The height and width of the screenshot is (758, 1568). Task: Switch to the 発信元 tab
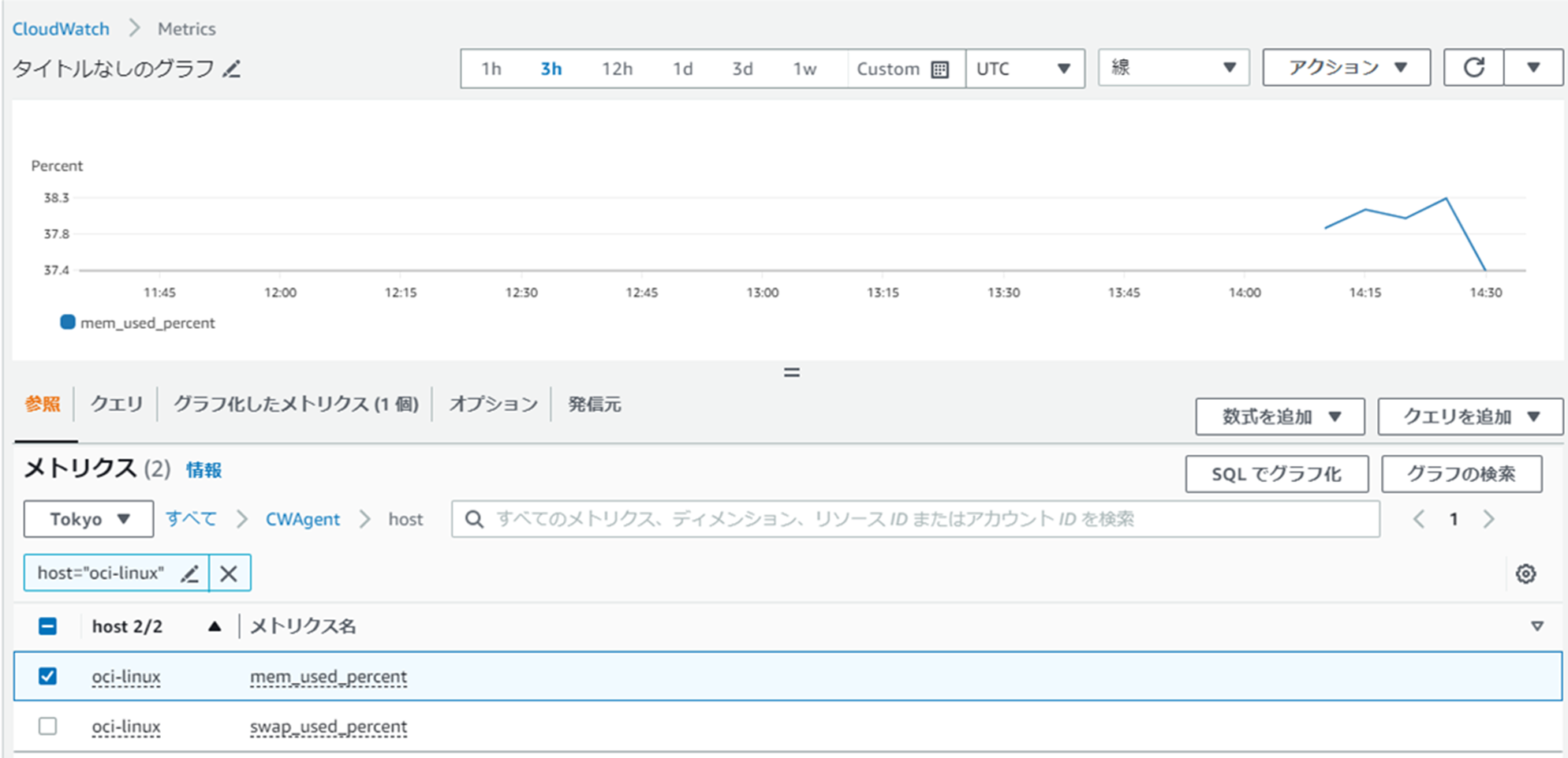coord(595,405)
